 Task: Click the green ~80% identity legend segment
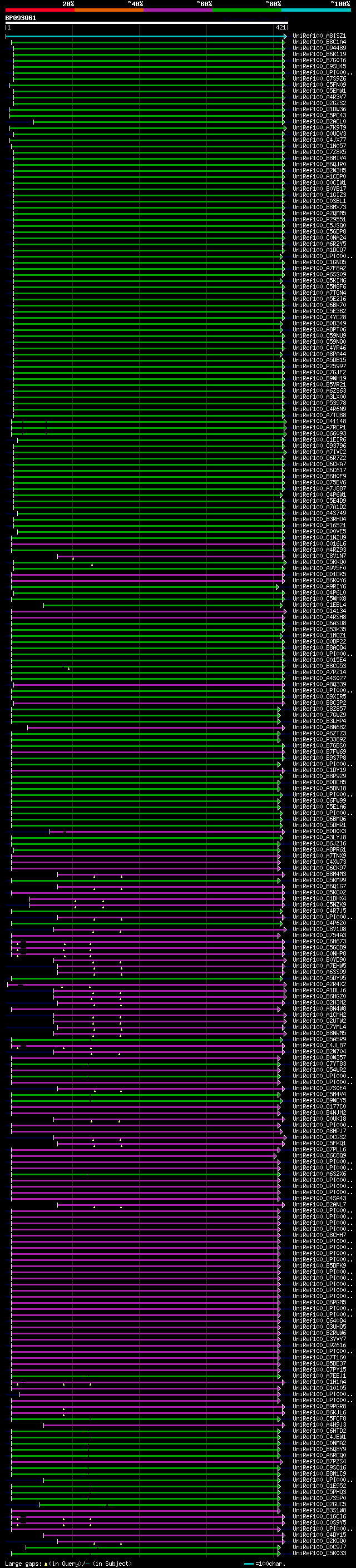coord(247,10)
